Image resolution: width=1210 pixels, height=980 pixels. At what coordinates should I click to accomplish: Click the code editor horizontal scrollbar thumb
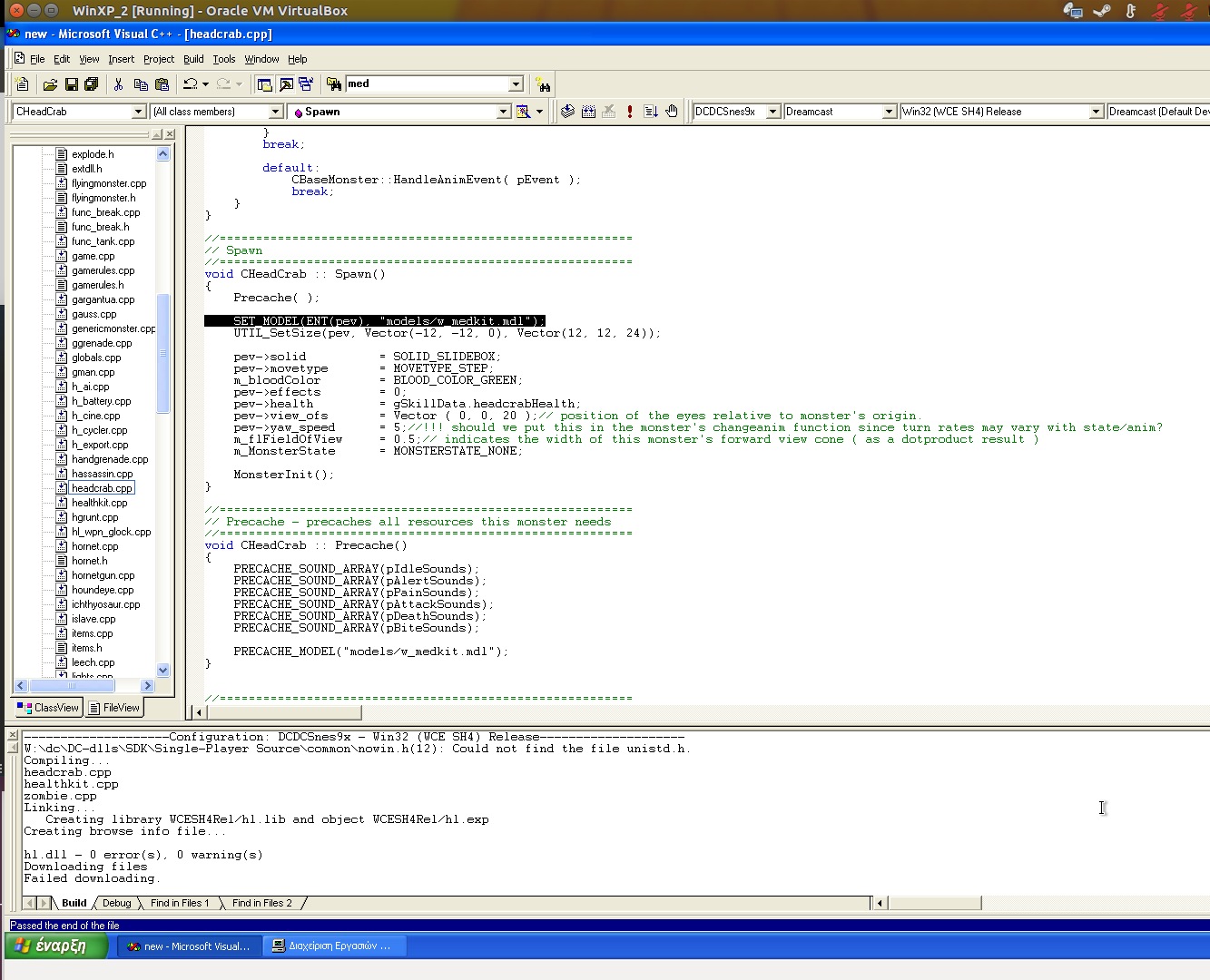tap(284, 712)
